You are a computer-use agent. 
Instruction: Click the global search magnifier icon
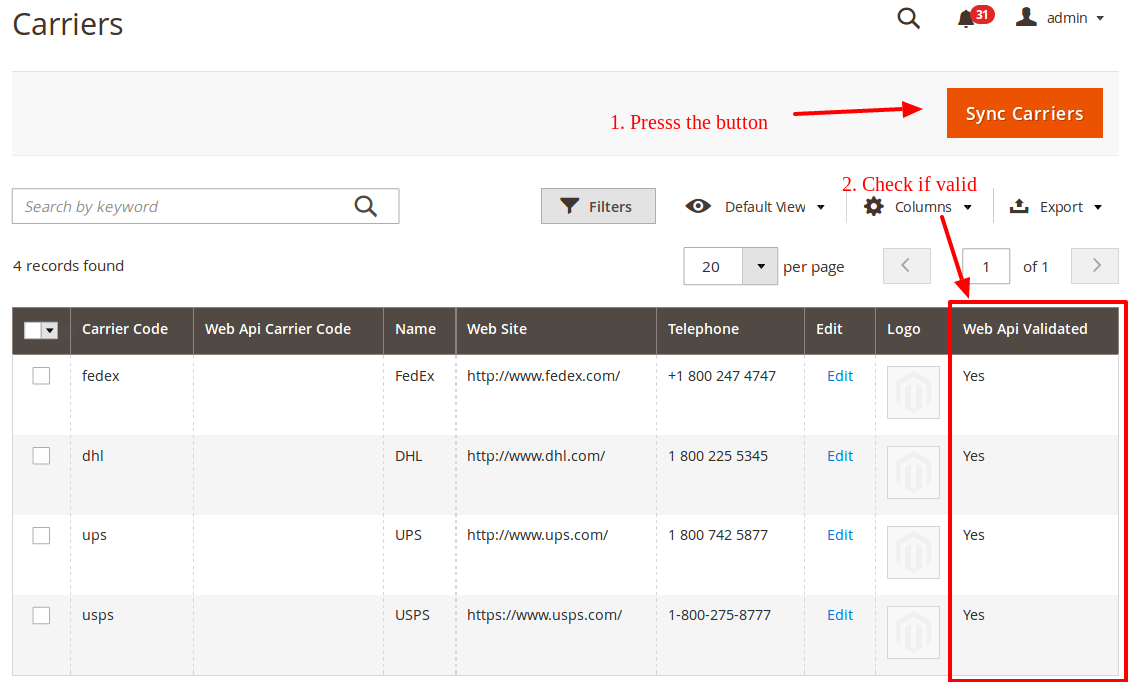coord(908,18)
